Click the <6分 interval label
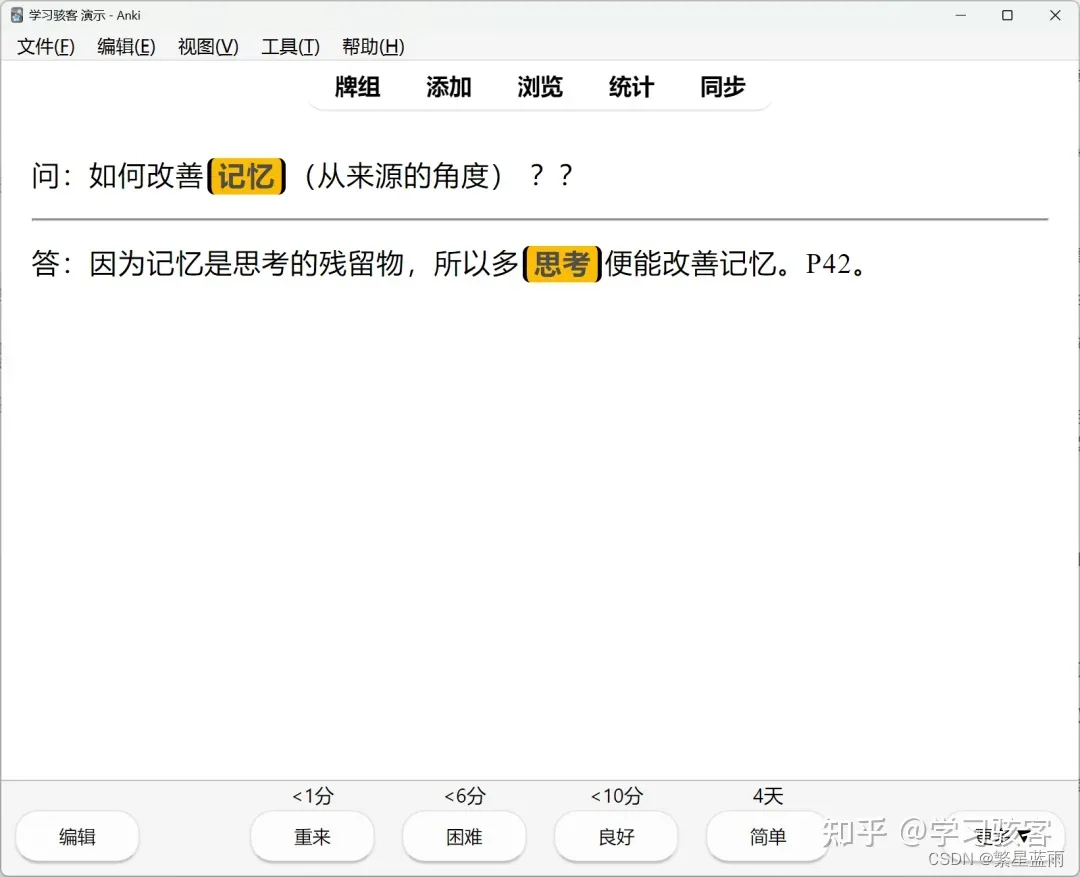Screen dimensions: 1080x877 click(465, 796)
